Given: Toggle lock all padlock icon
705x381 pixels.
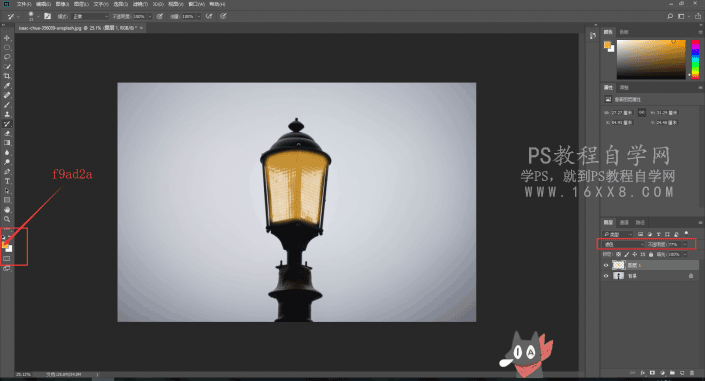Looking at the screenshot, I should click(x=651, y=255).
